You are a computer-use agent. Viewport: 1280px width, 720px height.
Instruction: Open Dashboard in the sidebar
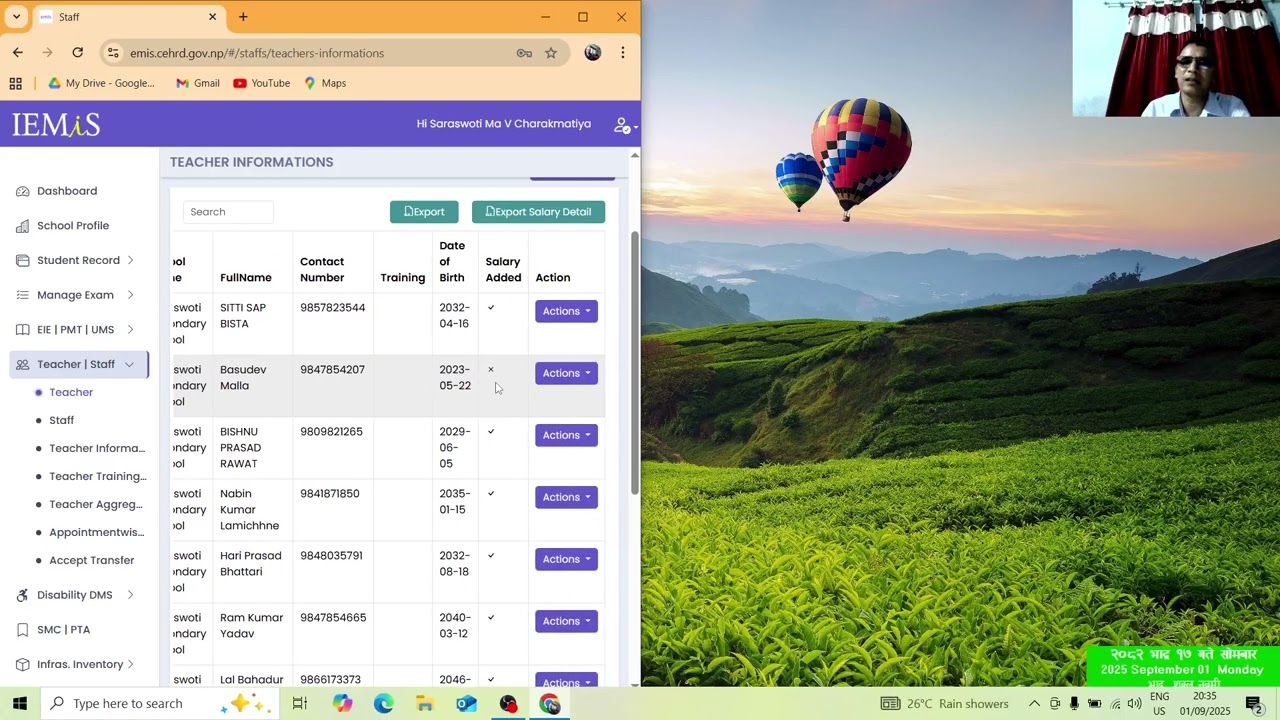[x=67, y=191]
